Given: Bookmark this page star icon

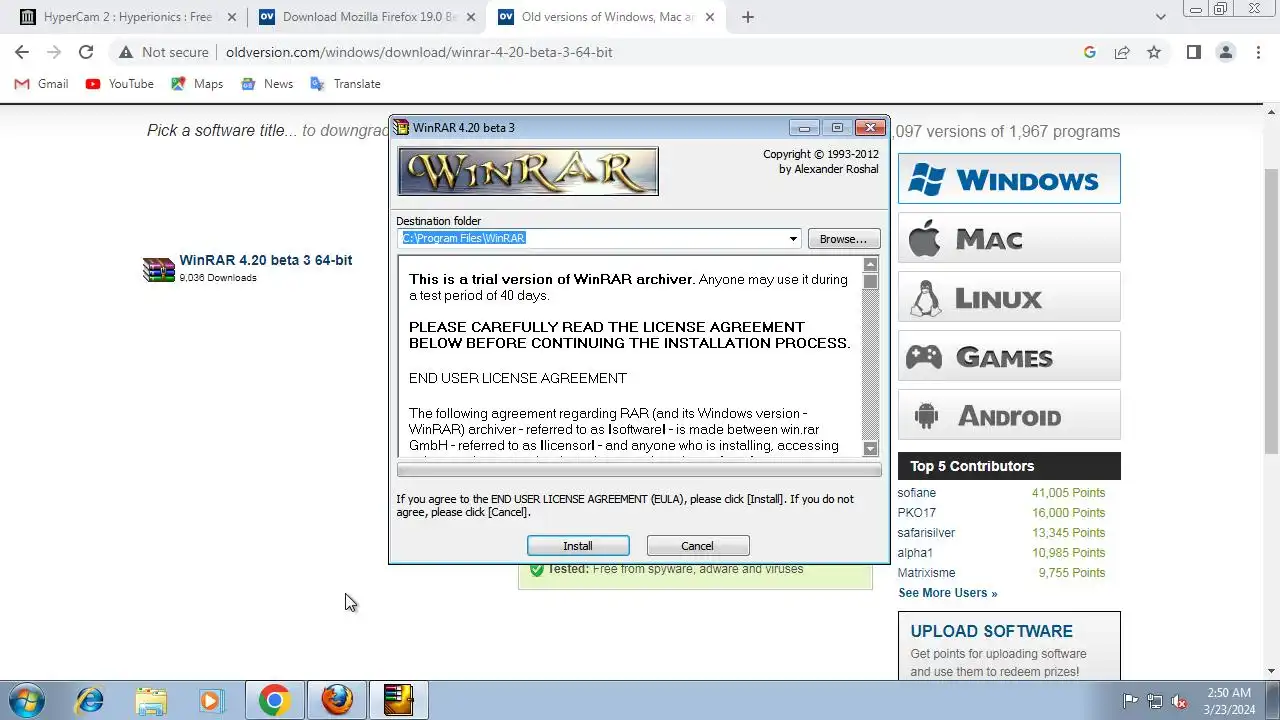Looking at the screenshot, I should [1154, 52].
